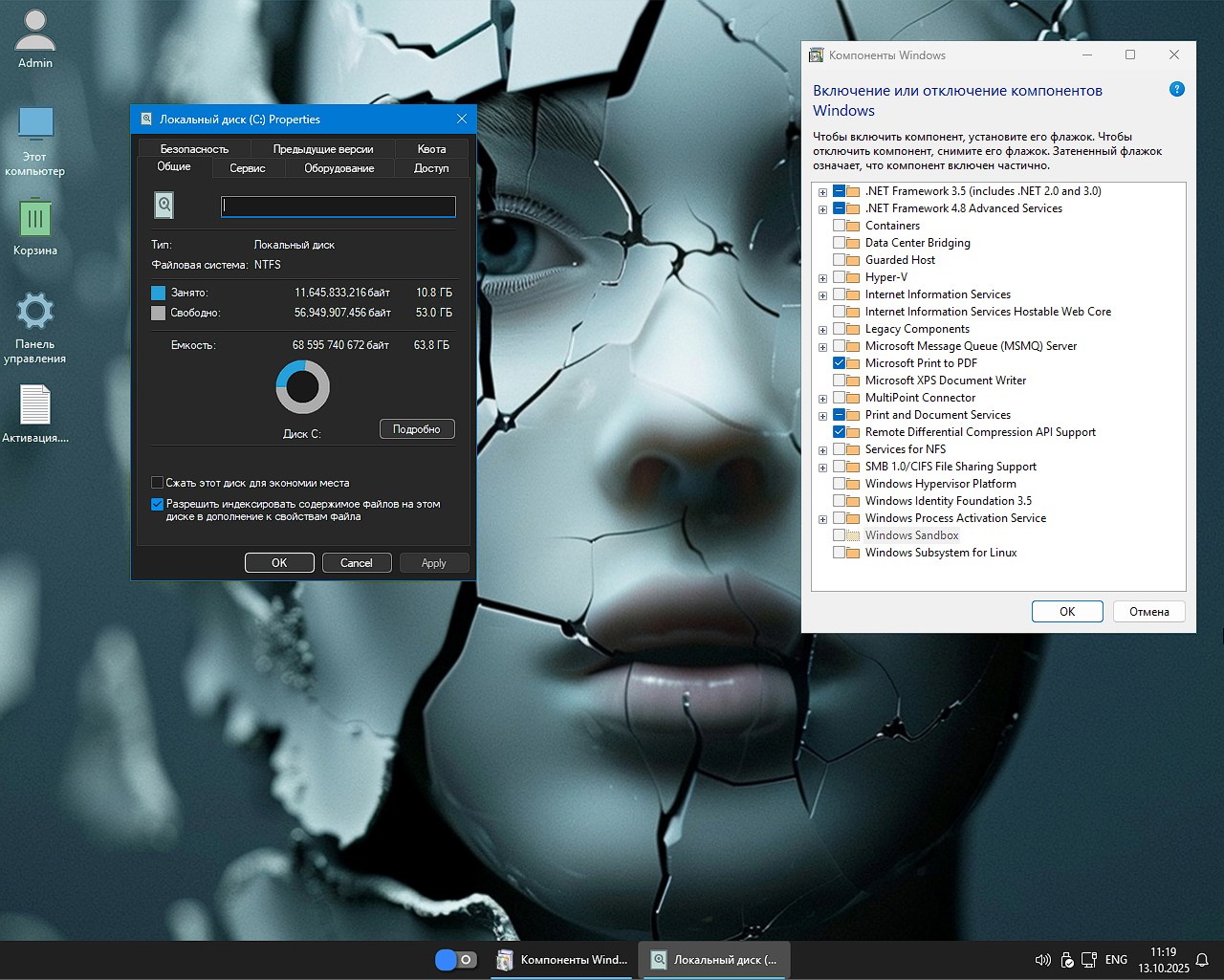Expand SMB 1.0/CIFS File Sharing Support
Screen dimensions: 1224x980
(822, 467)
